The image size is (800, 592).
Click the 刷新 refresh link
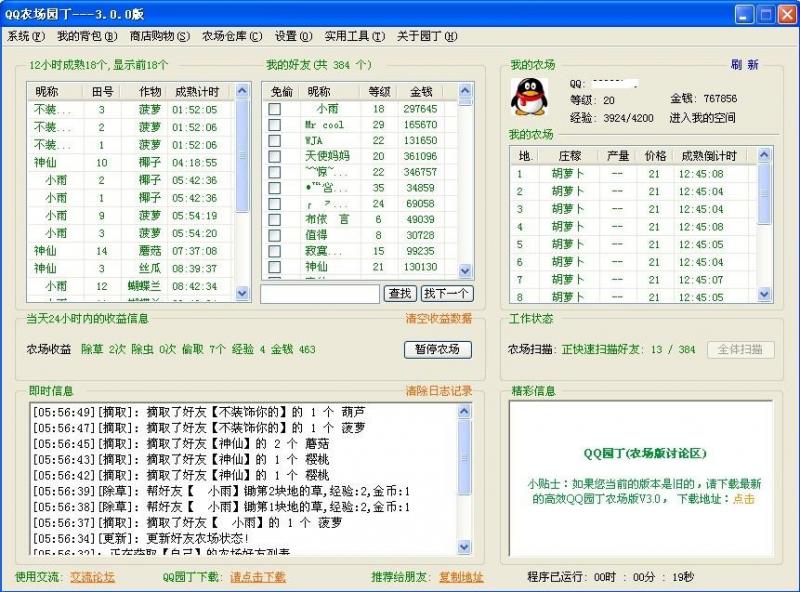(x=744, y=65)
